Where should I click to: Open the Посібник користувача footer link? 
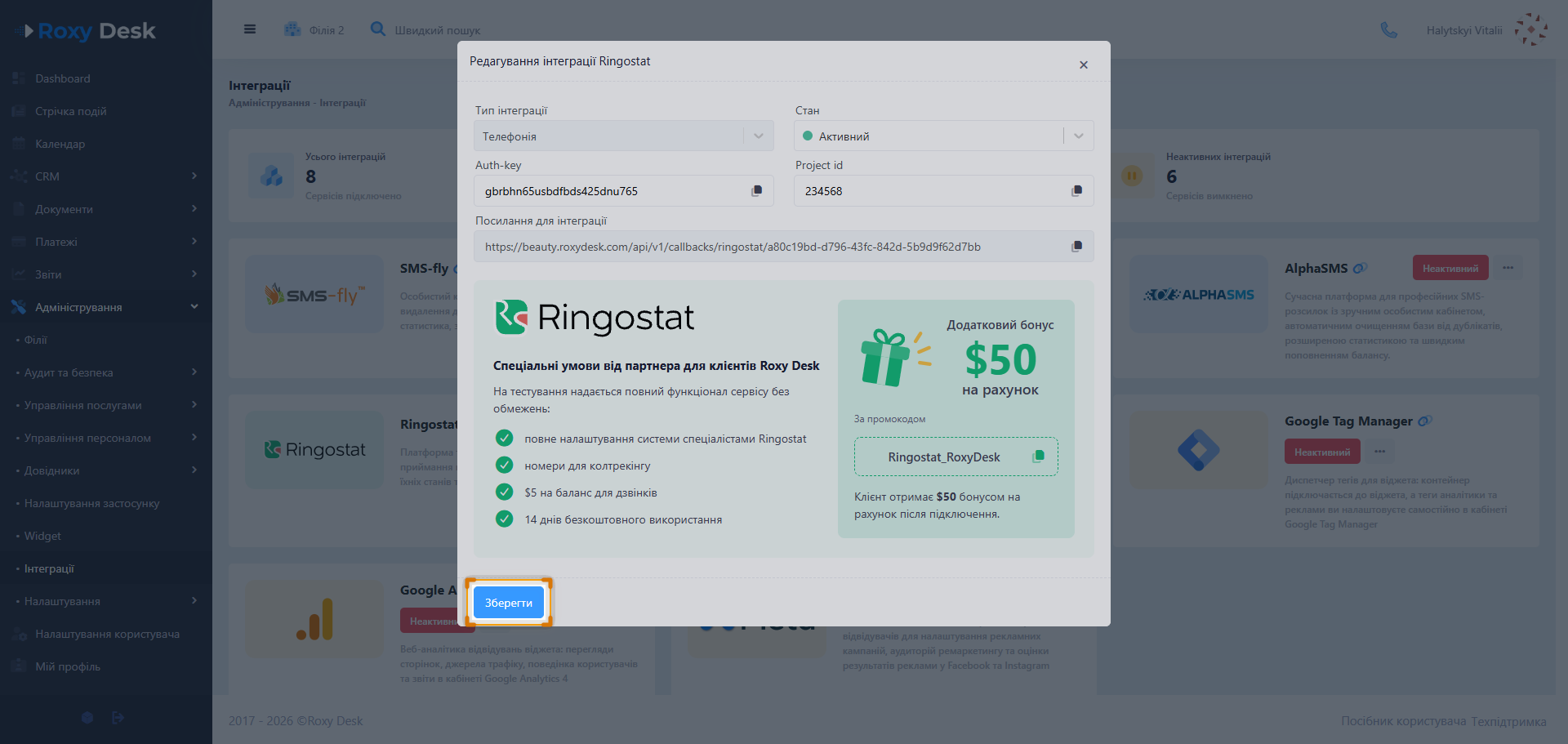[1403, 721]
